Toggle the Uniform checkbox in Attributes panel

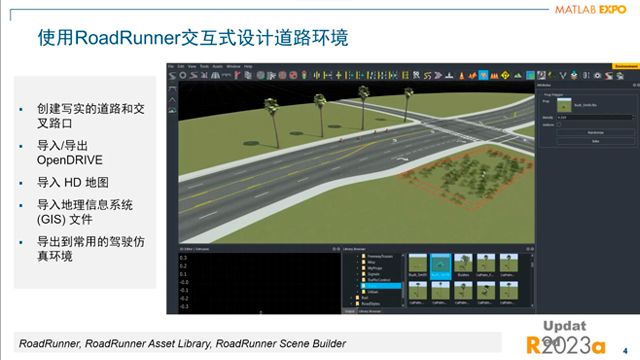tap(559, 124)
